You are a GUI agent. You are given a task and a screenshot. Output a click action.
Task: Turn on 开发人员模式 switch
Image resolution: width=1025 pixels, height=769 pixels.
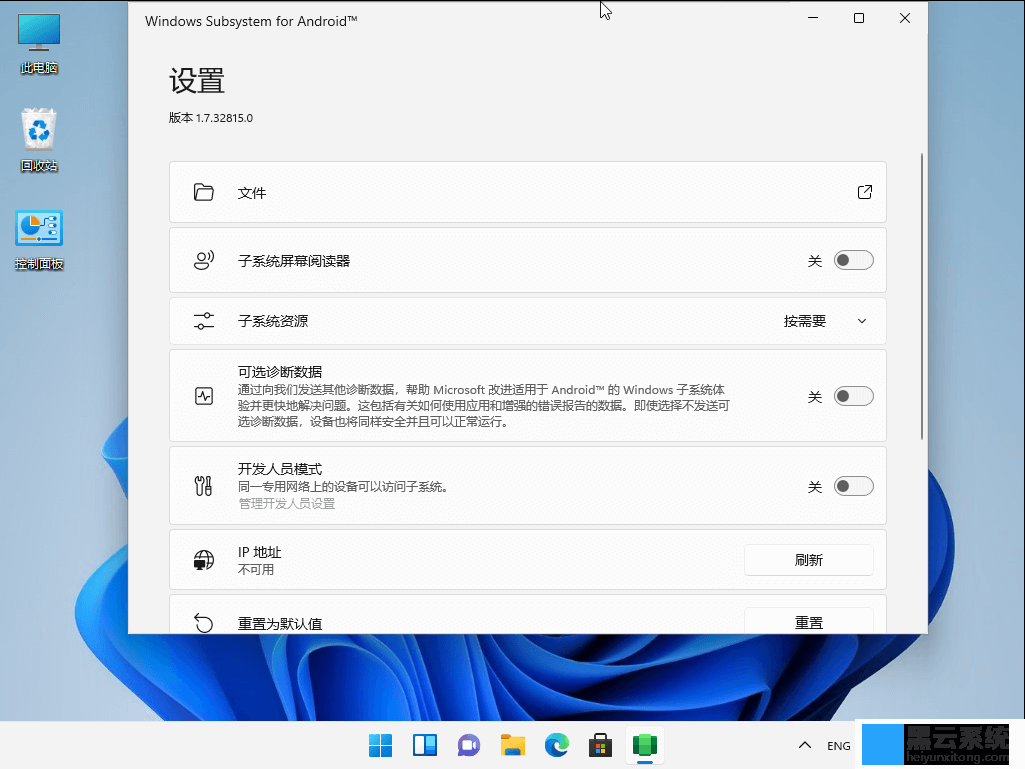click(854, 486)
